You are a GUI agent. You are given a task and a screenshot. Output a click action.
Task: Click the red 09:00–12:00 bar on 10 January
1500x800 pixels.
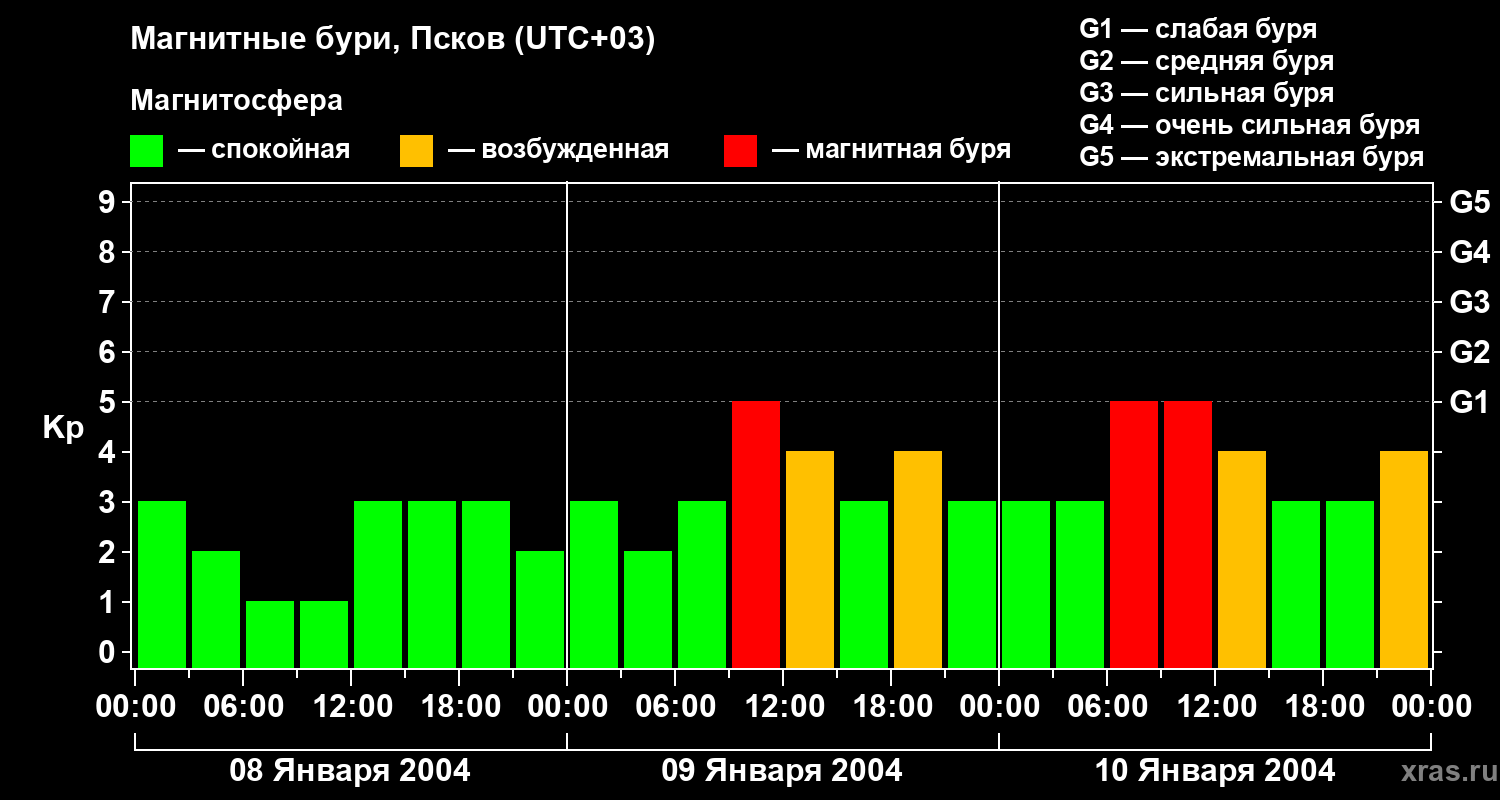pos(1188,534)
